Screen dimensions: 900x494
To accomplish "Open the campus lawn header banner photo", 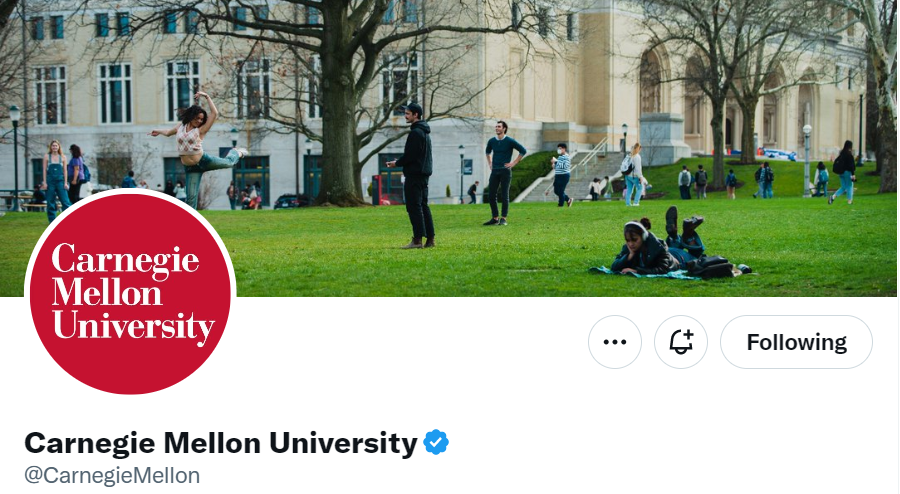I will pyautogui.click(x=450, y=148).
